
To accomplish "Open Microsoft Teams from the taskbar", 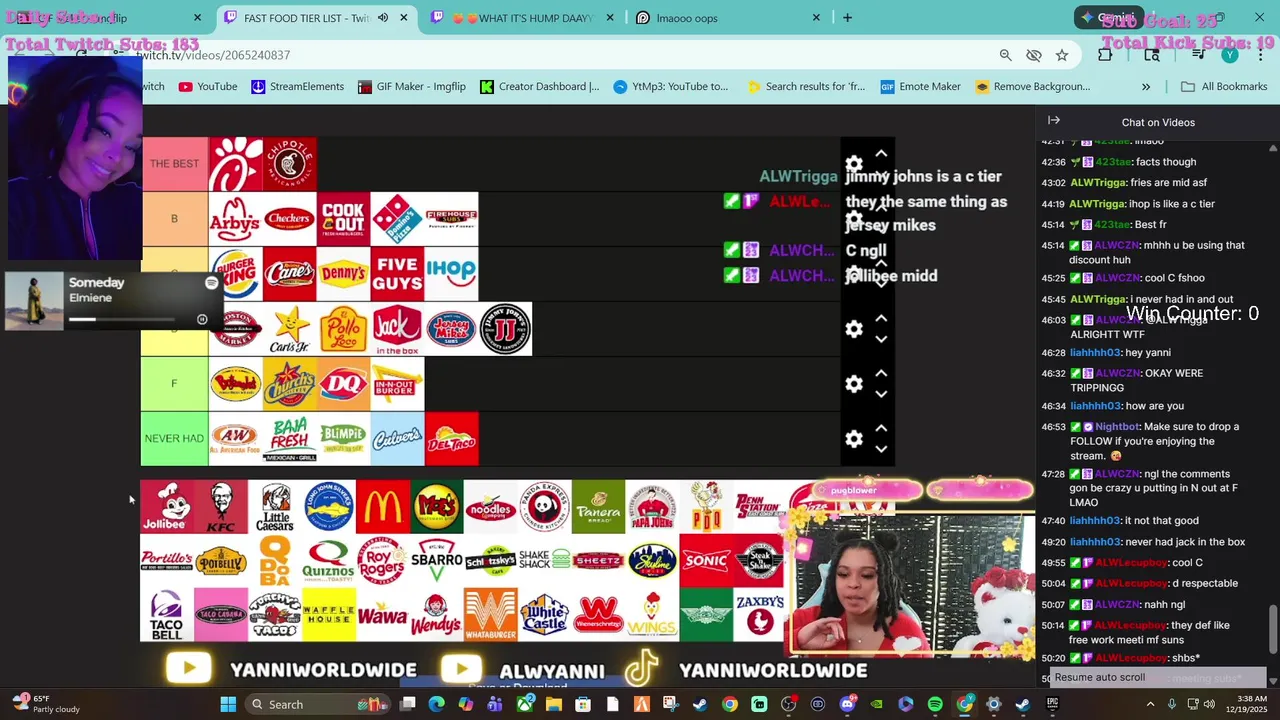I will 495,704.
